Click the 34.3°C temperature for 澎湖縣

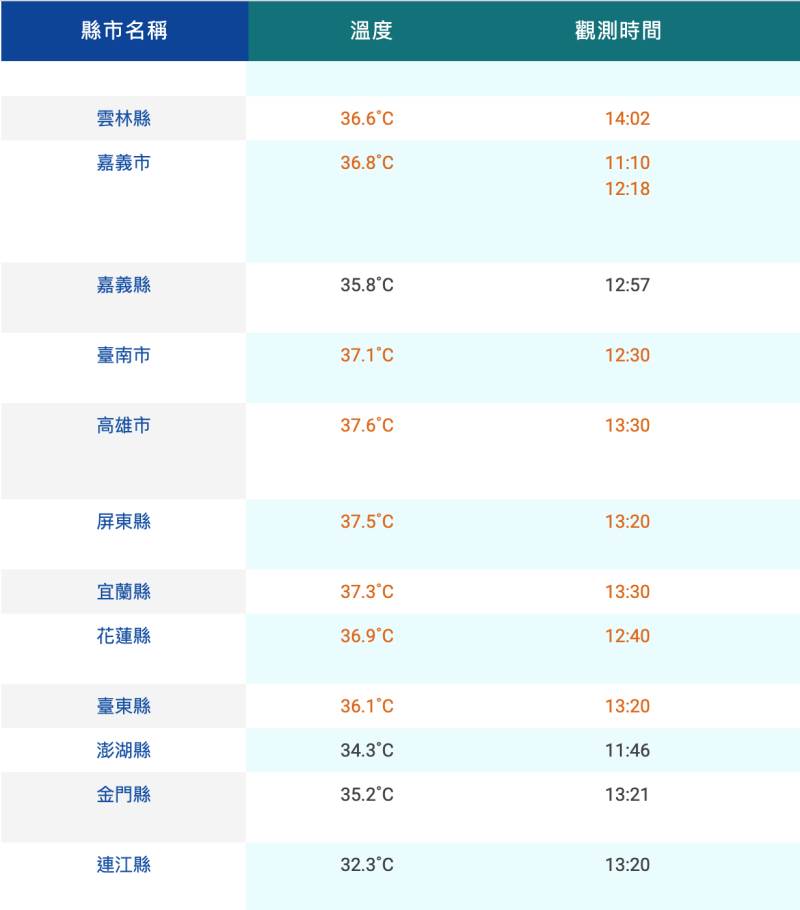367,750
